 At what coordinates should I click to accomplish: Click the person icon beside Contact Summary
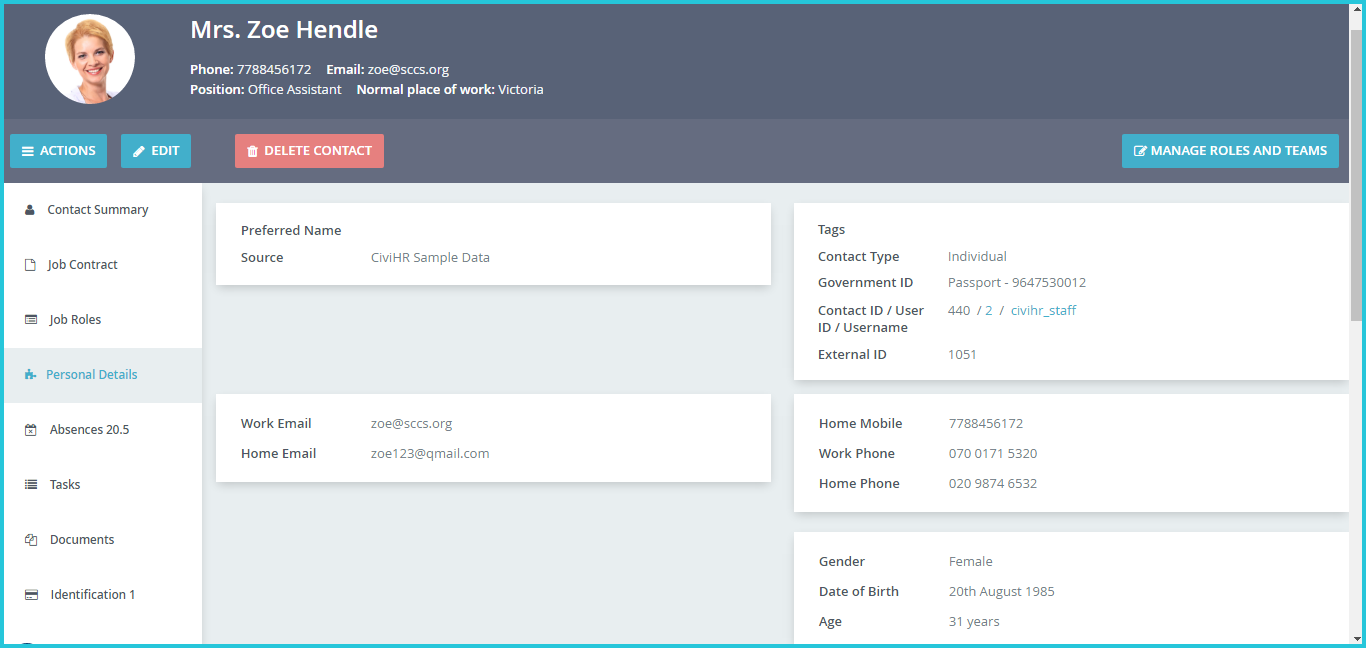pyautogui.click(x=30, y=210)
